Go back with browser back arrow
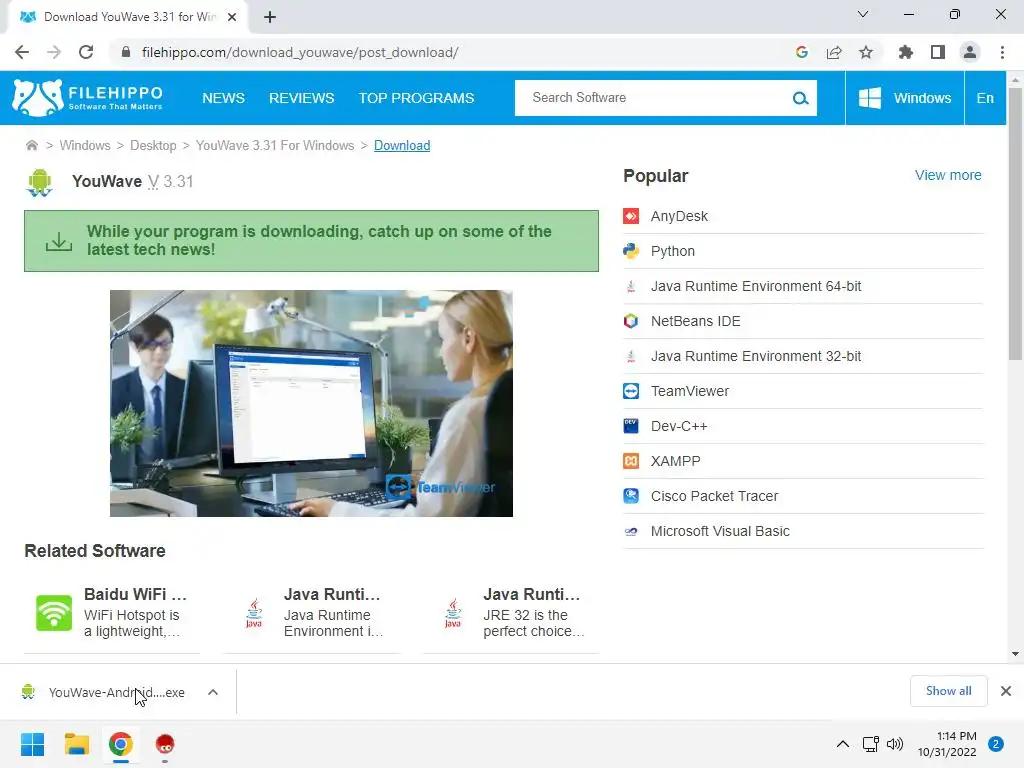 (22, 52)
